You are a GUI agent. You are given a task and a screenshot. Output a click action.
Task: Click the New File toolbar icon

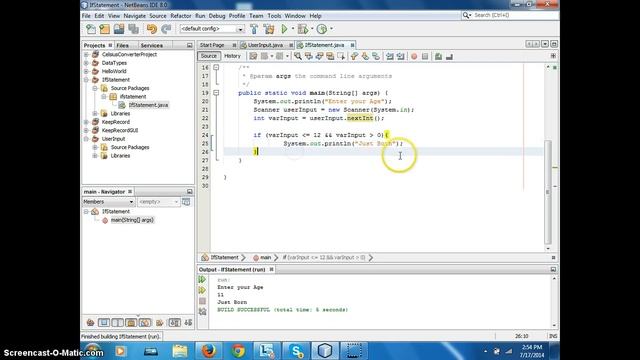click(91, 29)
